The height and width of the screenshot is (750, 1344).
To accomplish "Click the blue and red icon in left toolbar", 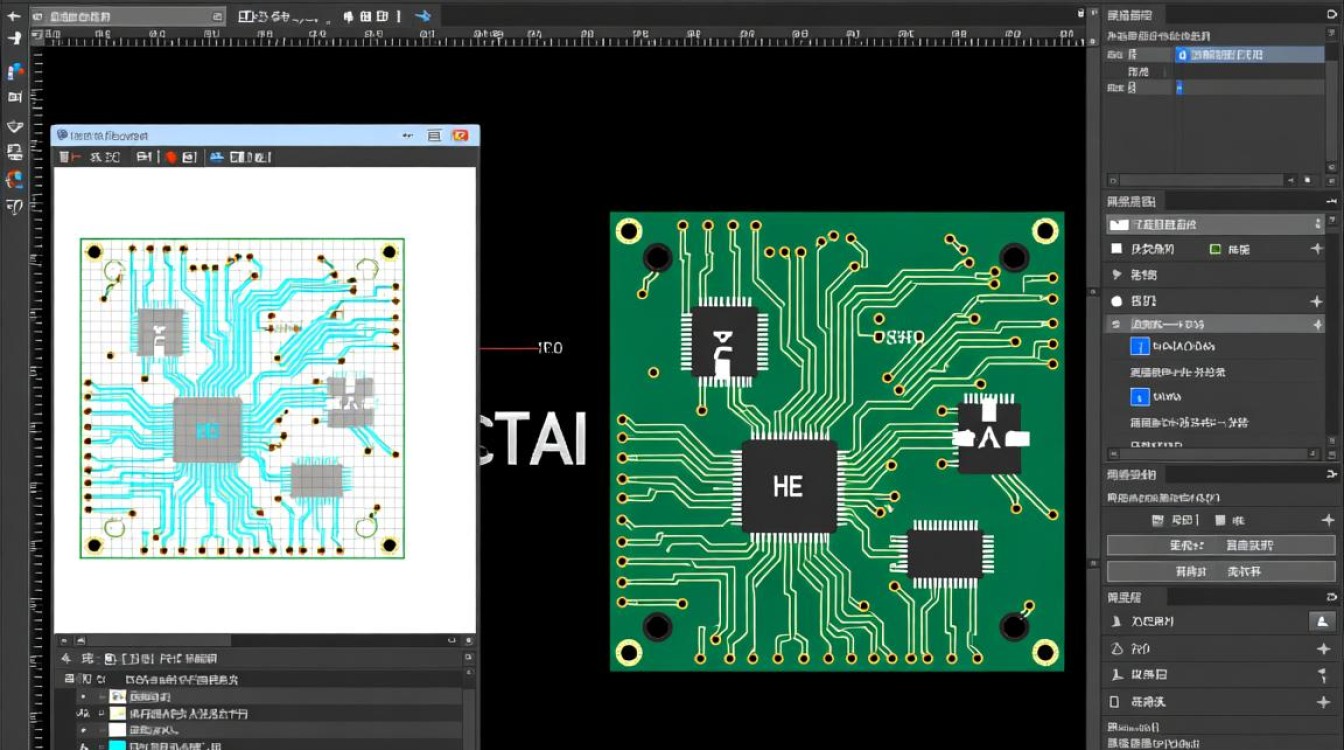I will point(15,72).
